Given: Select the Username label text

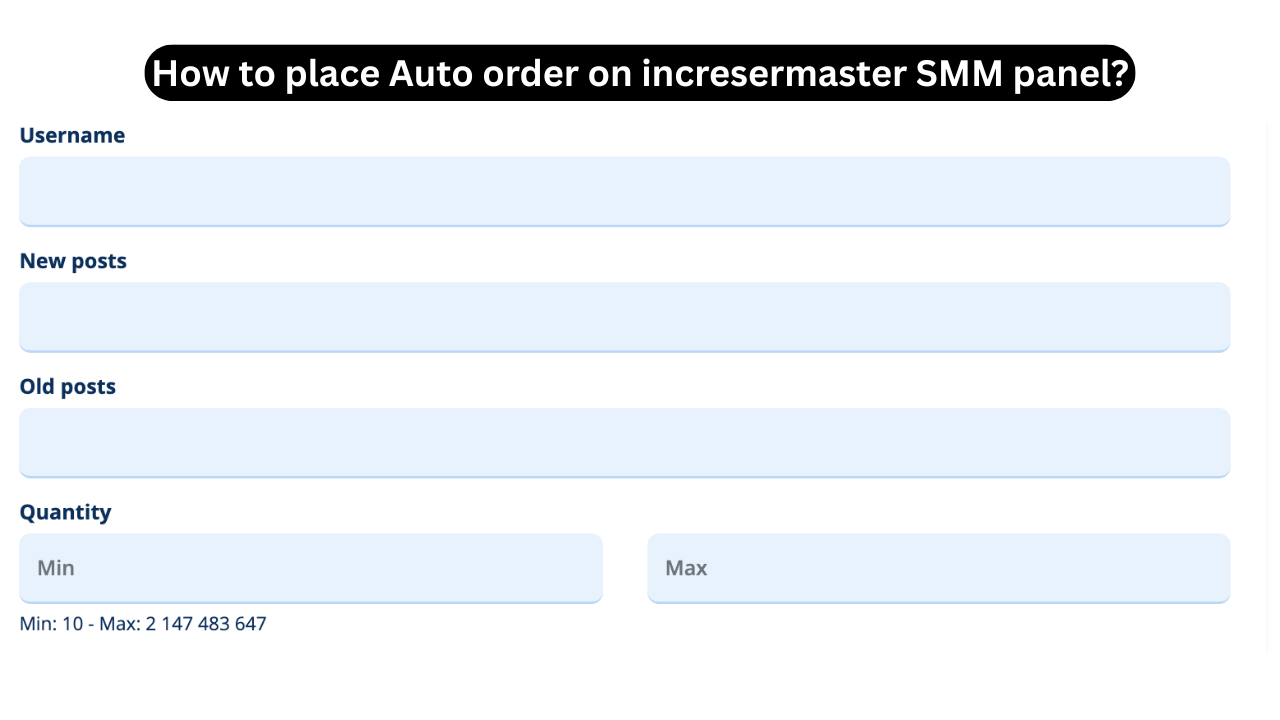Looking at the screenshot, I should (x=72, y=135).
